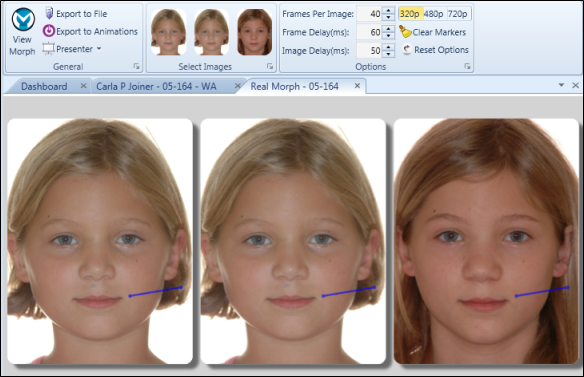Open the Presenter dropdown
Image resolution: width=584 pixels, height=377 pixels.
coord(99,49)
